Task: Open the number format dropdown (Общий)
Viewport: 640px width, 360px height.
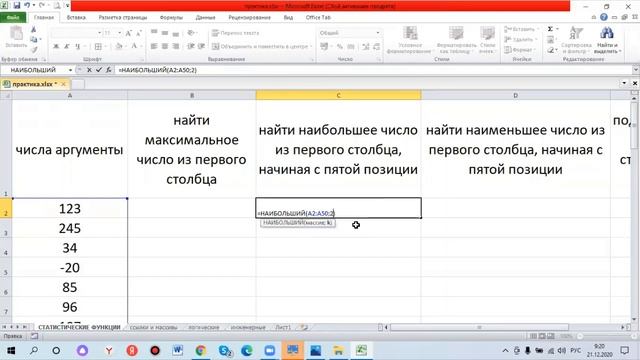Action: tap(378, 33)
